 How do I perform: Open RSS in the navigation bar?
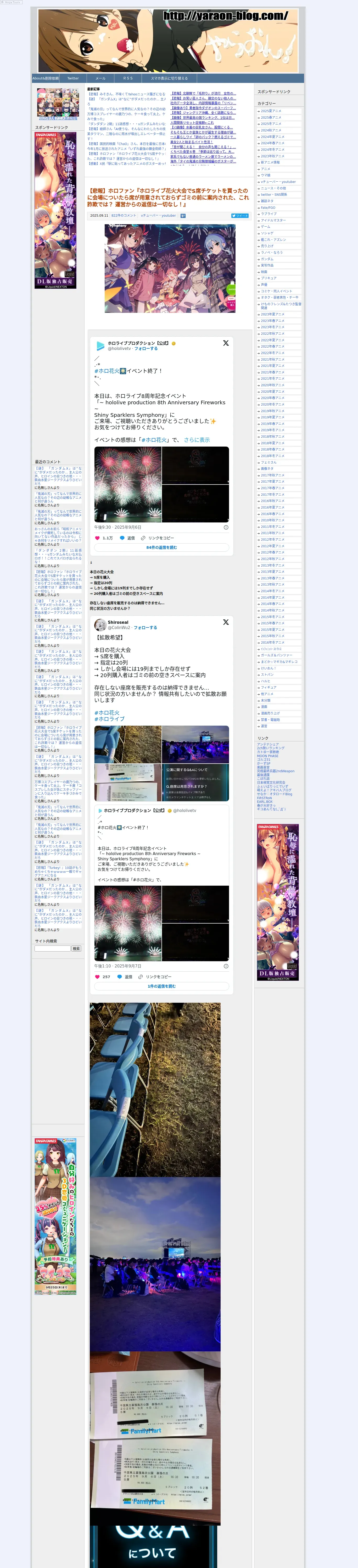tap(128, 78)
